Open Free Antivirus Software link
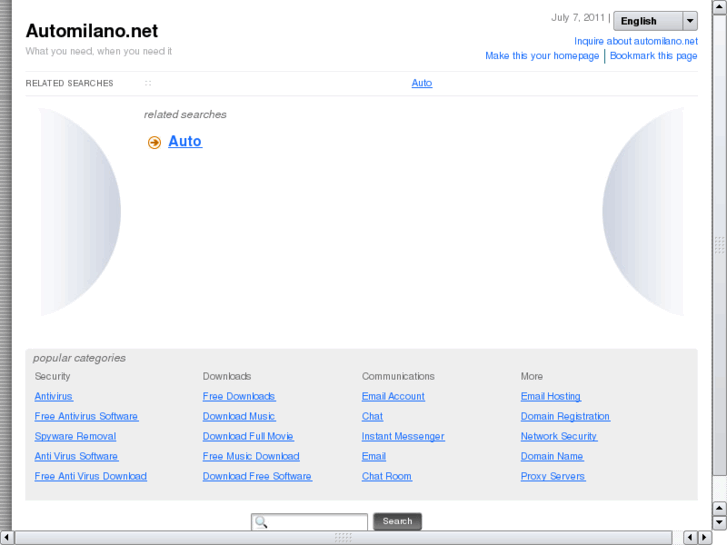Viewport: 727px width, 545px height. (x=86, y=417)
